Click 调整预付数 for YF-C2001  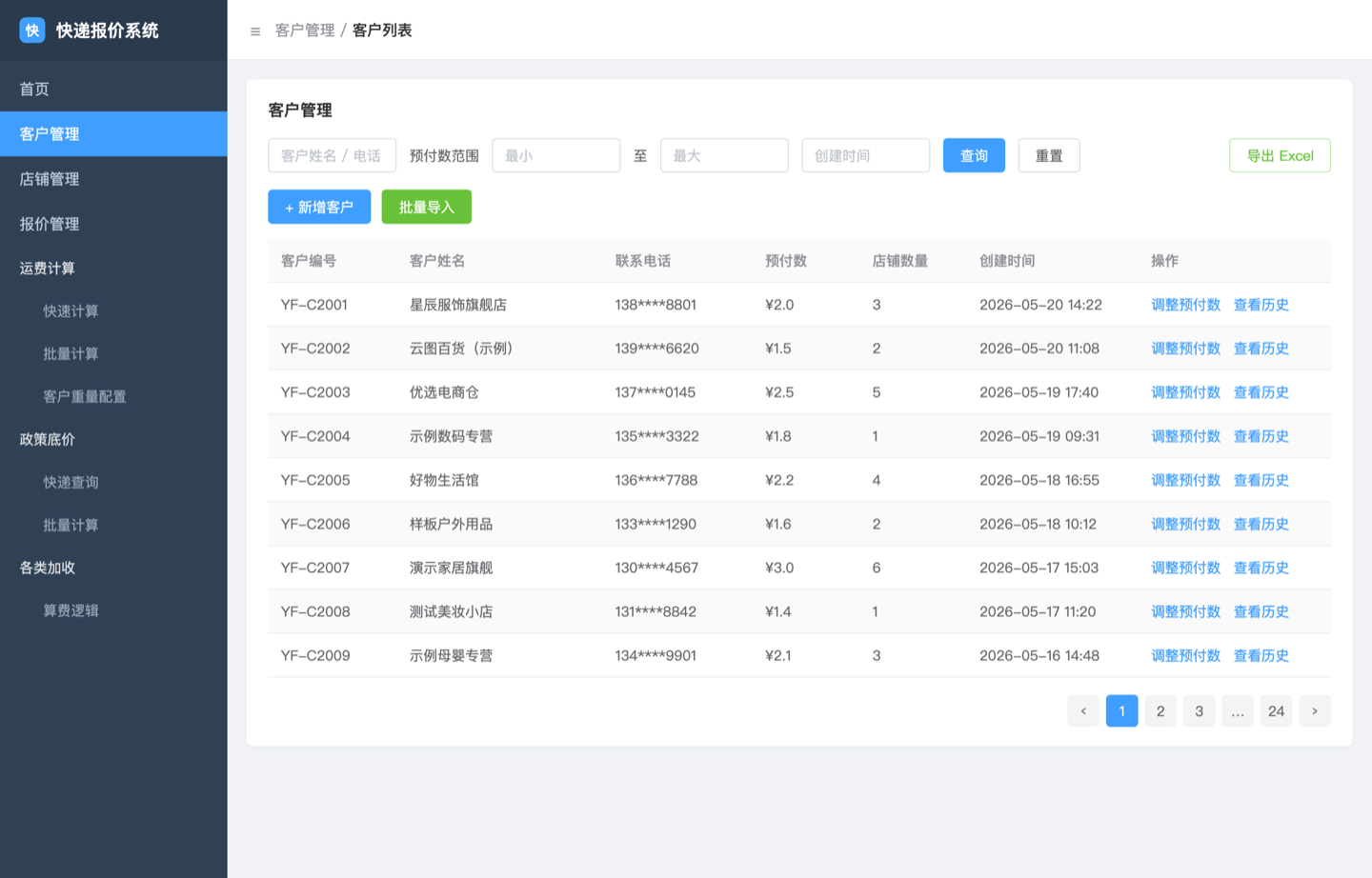[x=1186, y=305]
